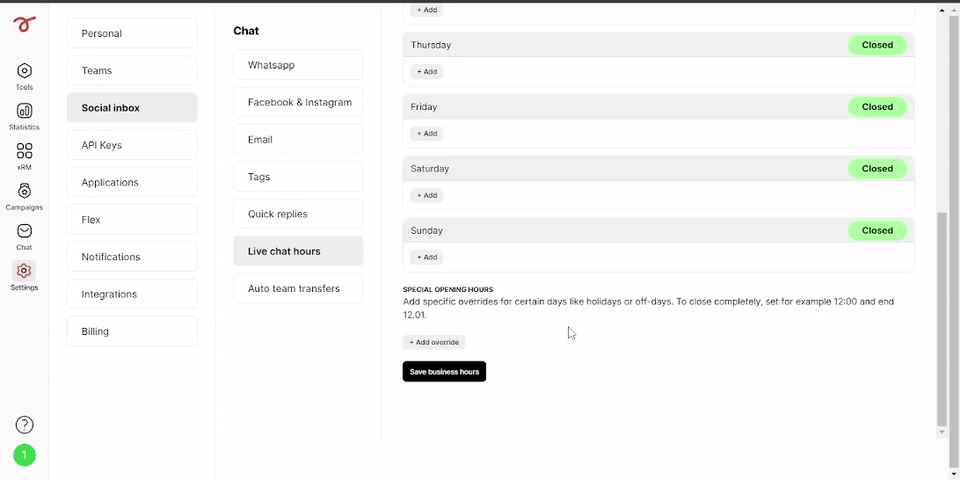Add hours under Saturday
This screenshot has width=960, height=480.
click(x=427, y=195)
